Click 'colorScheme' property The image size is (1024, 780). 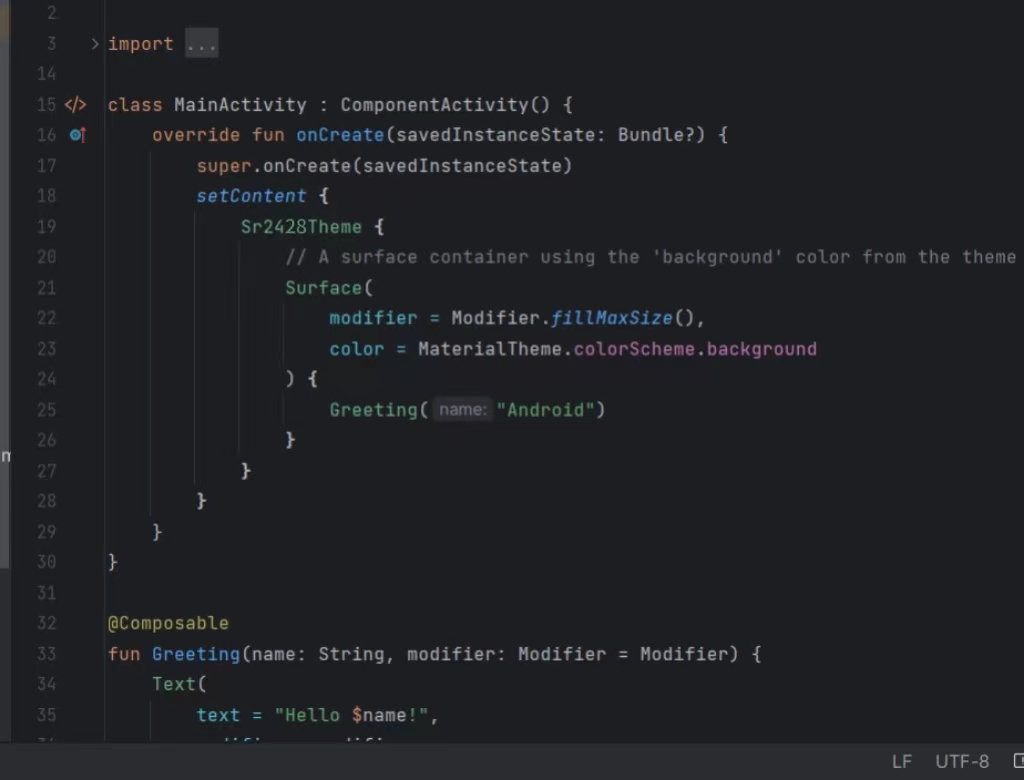coord(634,349)
